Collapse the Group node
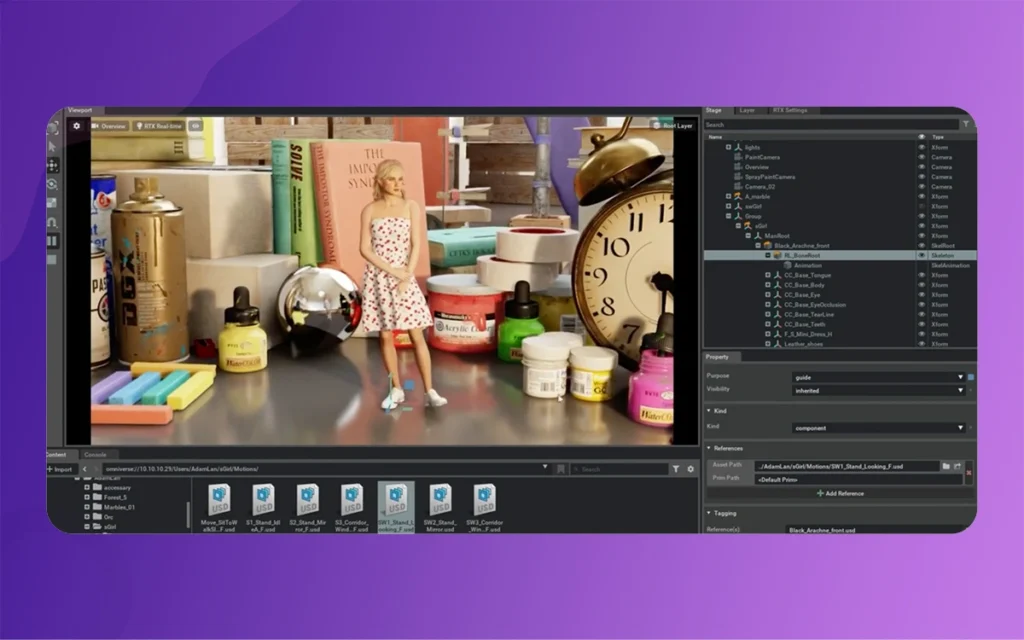The height and width of the screenshot is (640, 1024). pos(729,216)
